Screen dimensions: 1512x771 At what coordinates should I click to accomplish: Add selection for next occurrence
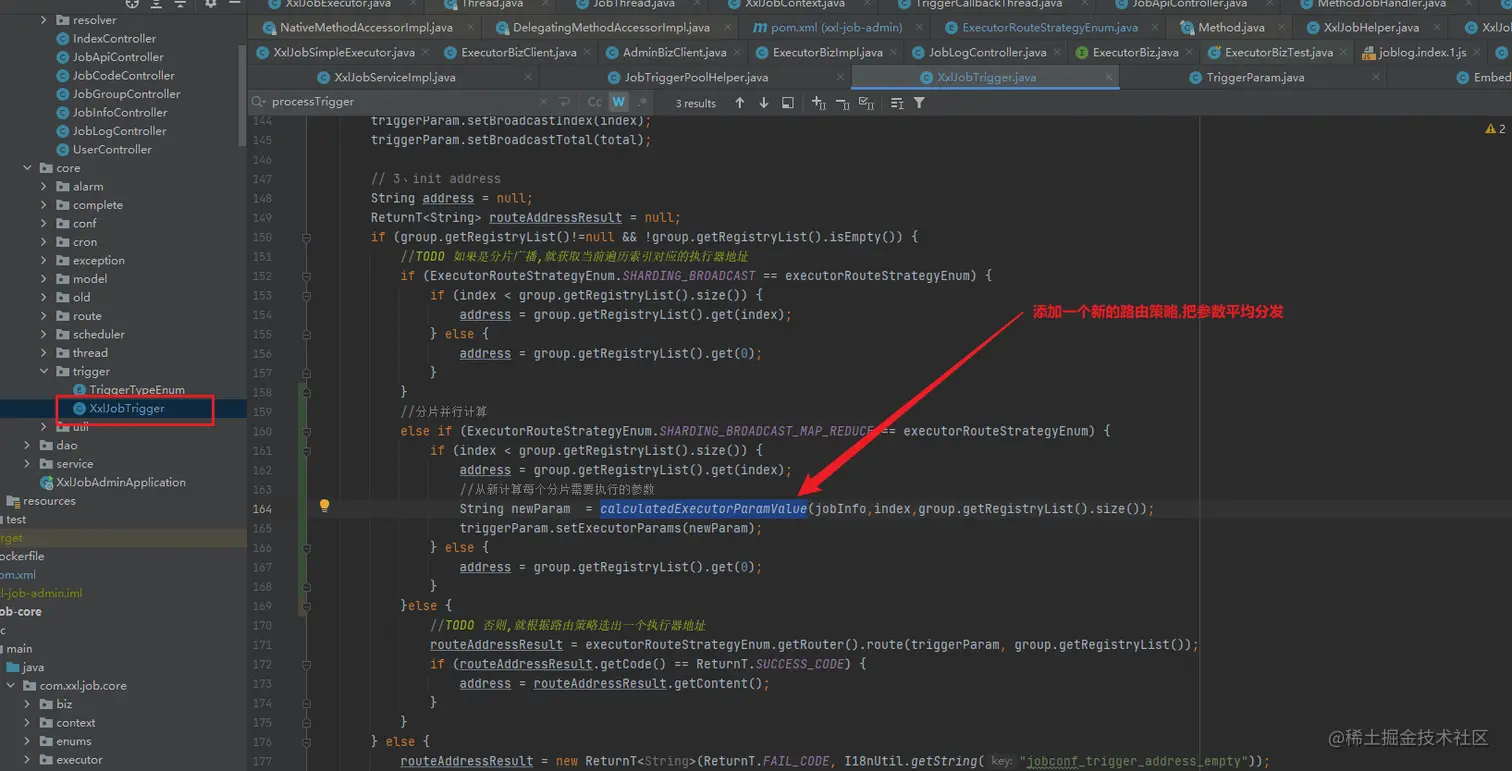819,102
